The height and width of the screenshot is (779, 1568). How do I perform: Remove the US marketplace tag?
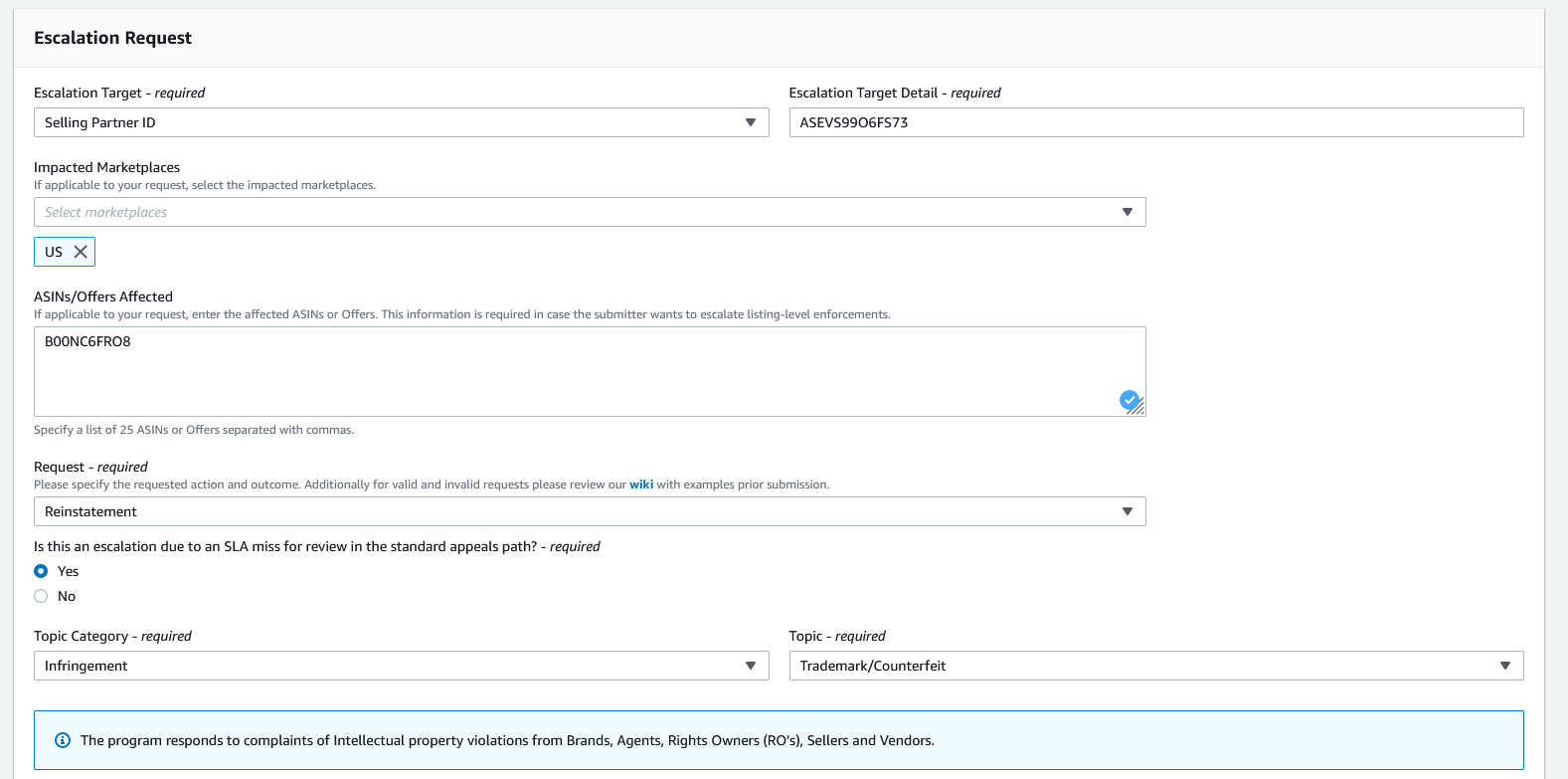click(81, 252)
